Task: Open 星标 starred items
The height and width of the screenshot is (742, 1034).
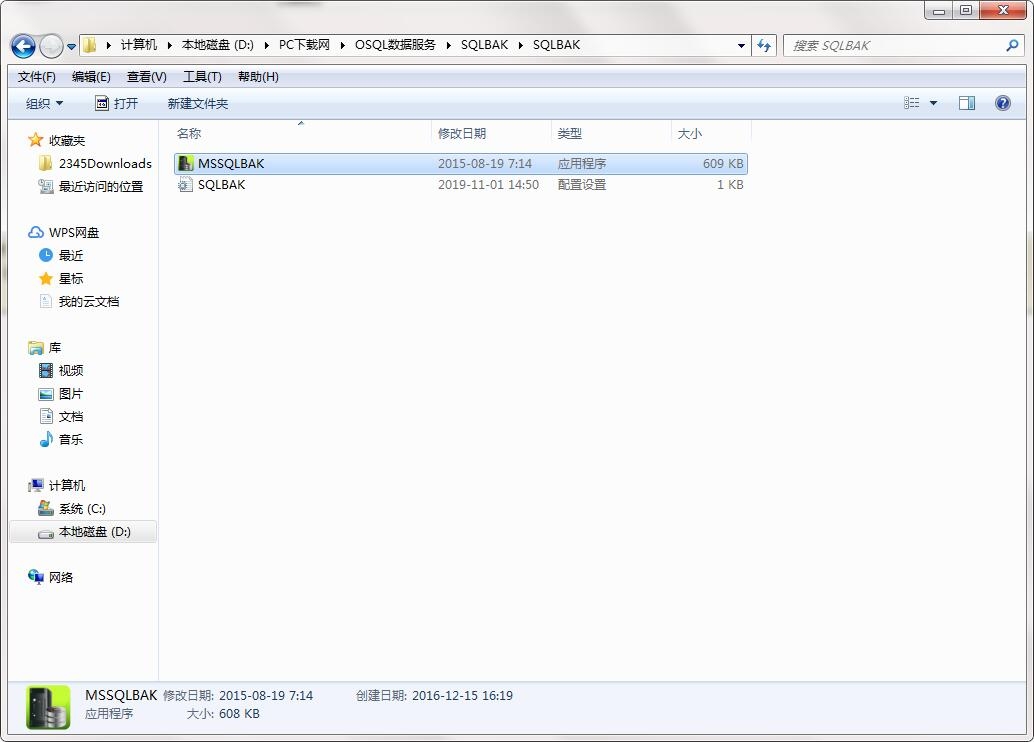Action: (71, 278)
